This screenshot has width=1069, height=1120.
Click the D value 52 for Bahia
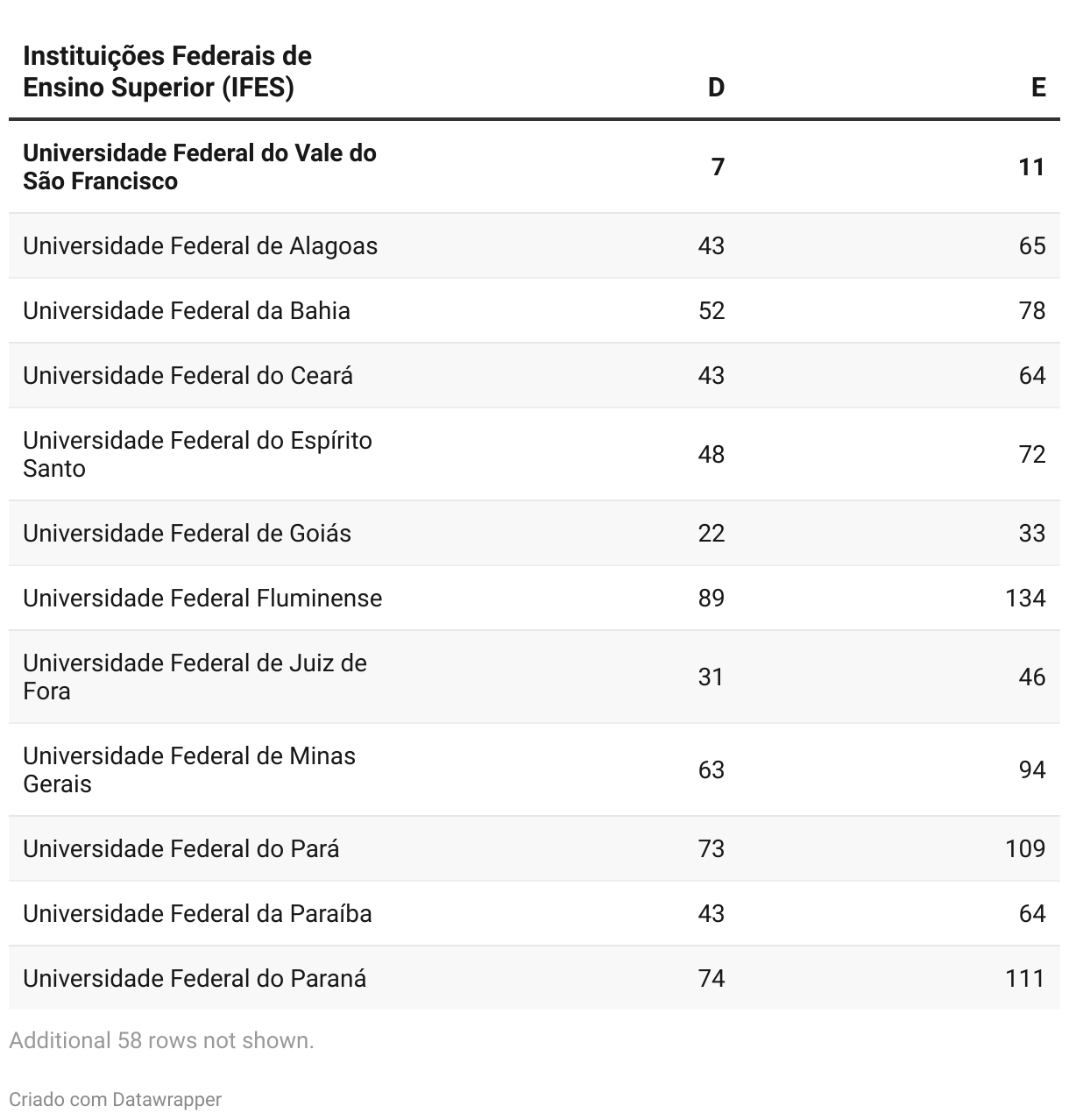pyautogui.click(x=711, y=310)
